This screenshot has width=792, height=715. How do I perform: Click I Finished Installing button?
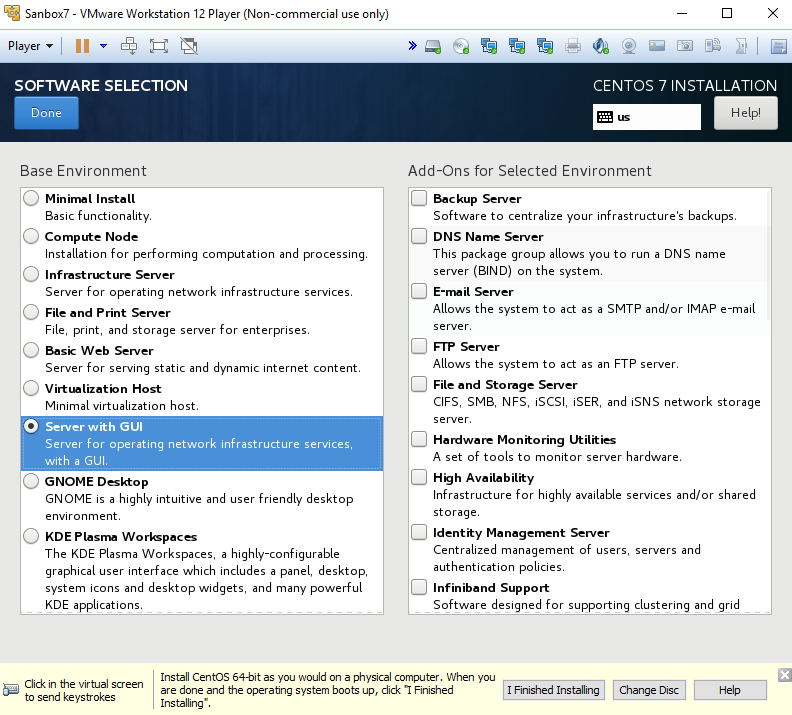(x=554, y=690)
